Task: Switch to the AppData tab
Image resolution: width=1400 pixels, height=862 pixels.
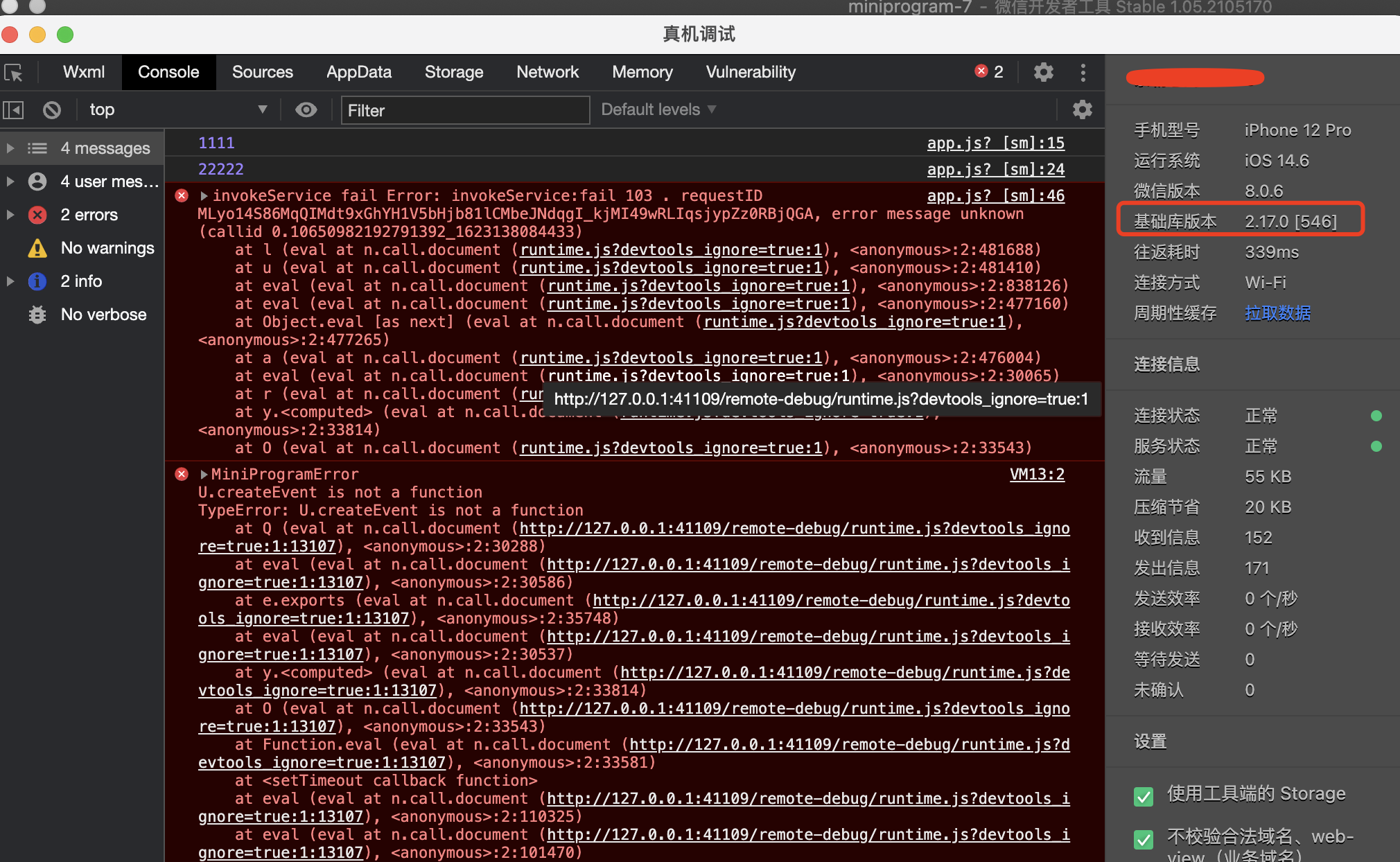Action: [358, 72]
